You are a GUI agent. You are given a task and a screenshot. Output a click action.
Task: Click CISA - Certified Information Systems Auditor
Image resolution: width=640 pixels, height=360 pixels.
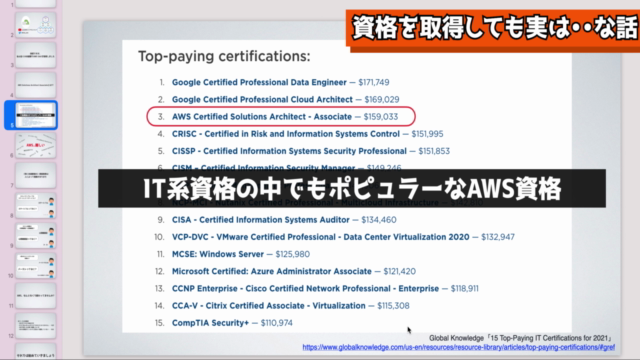(260, 220)
